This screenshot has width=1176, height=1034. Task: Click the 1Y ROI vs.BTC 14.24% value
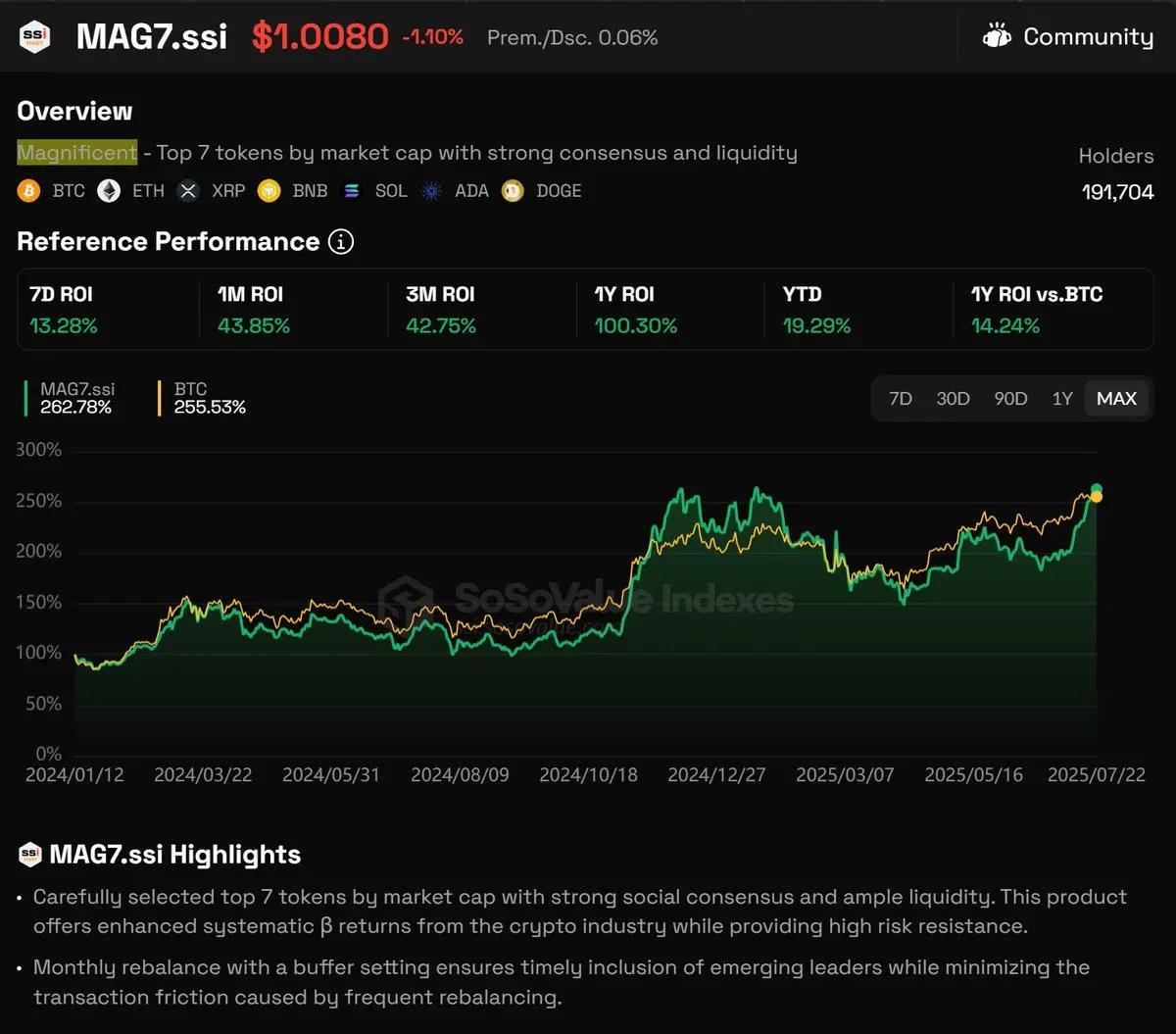click(x=1005, y=325)
